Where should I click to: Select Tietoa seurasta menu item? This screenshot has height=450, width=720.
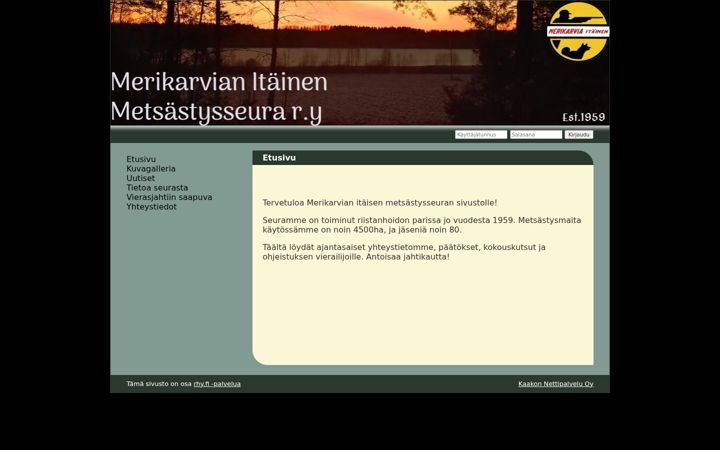157,188
